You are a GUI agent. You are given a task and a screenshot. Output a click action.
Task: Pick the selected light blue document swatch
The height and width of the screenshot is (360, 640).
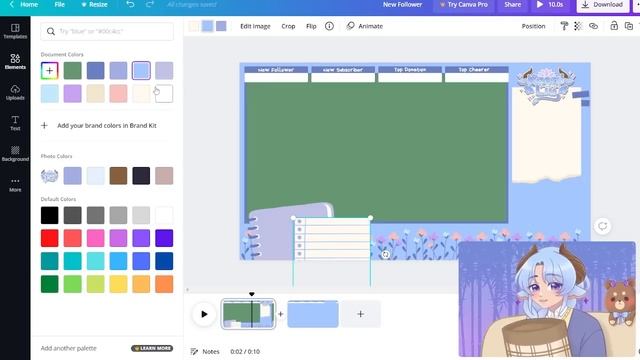point(141,71)
